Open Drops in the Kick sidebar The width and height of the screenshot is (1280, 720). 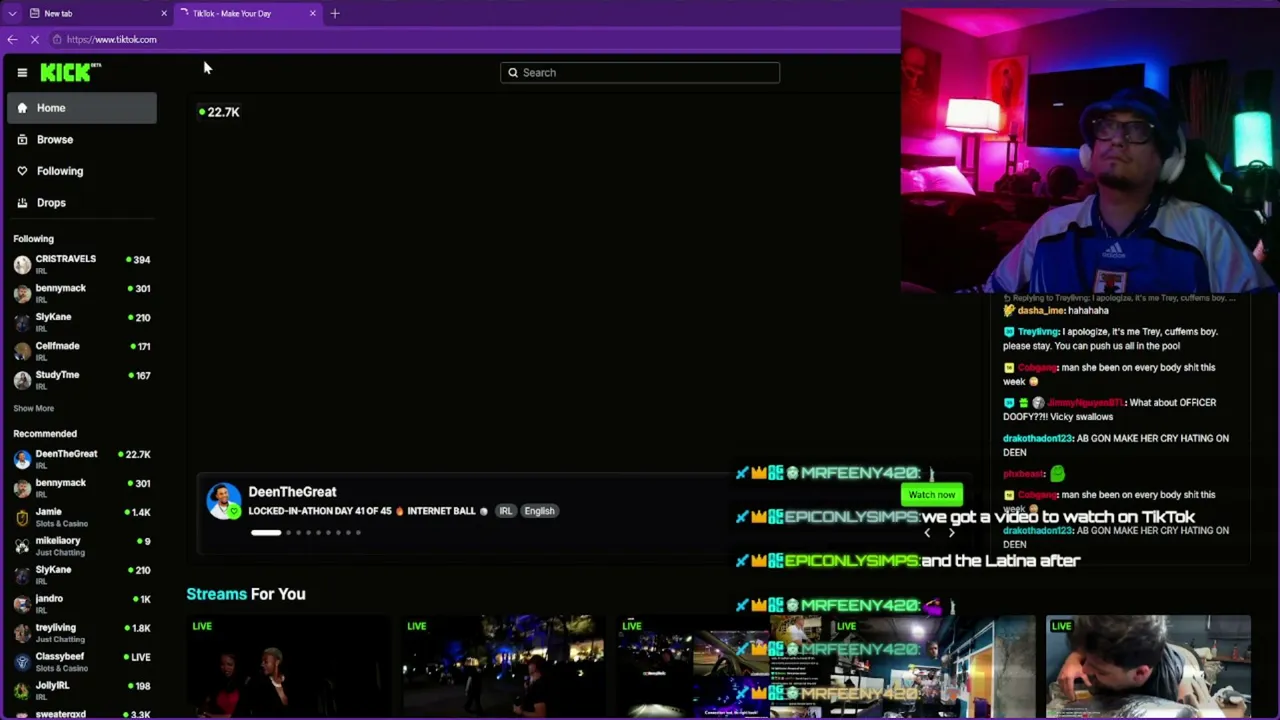pos(82,202)
